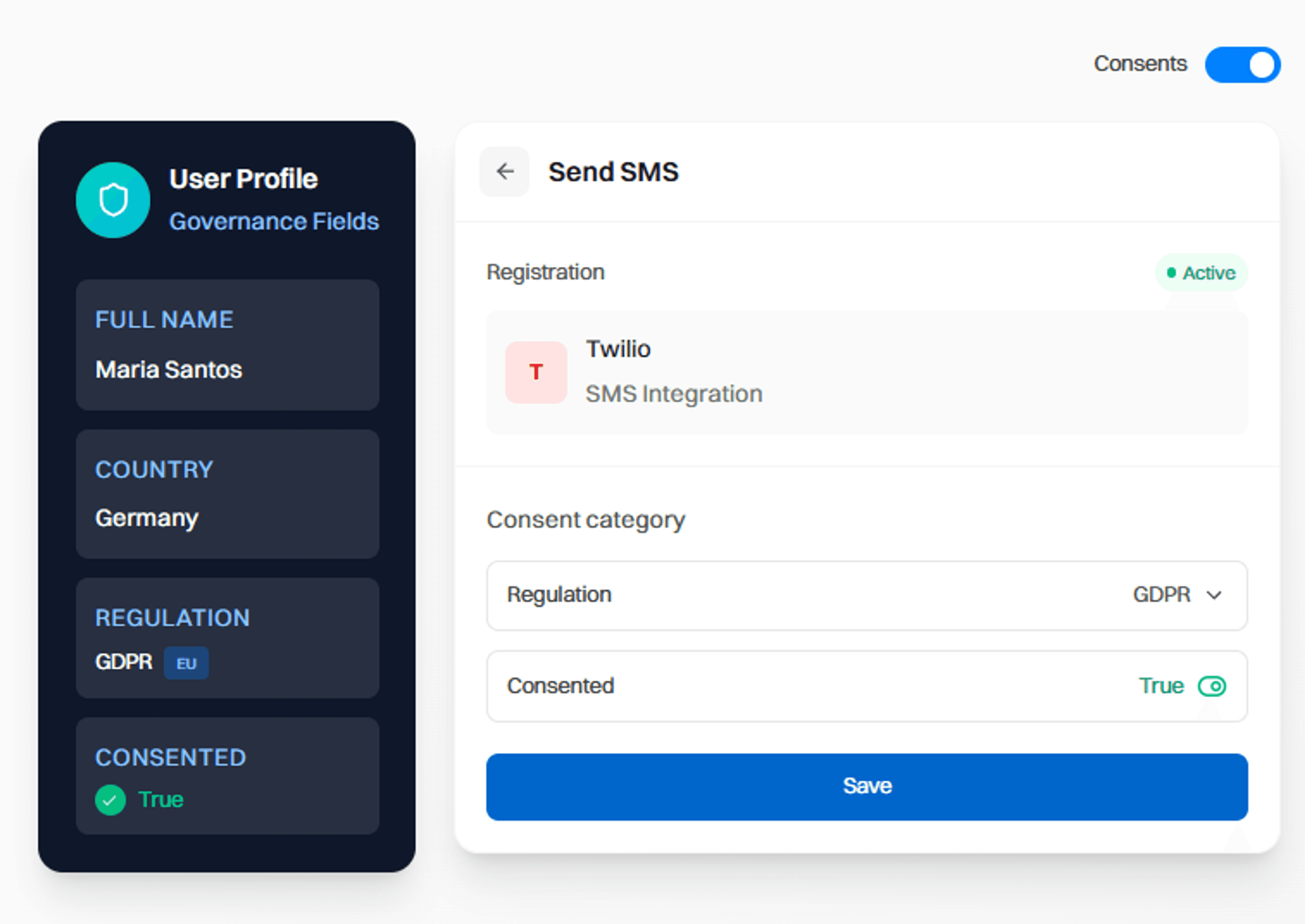Viewport: 1305px width, 924px height.
Task: Switch the Consented value to False
Action: pos(1212,686)
